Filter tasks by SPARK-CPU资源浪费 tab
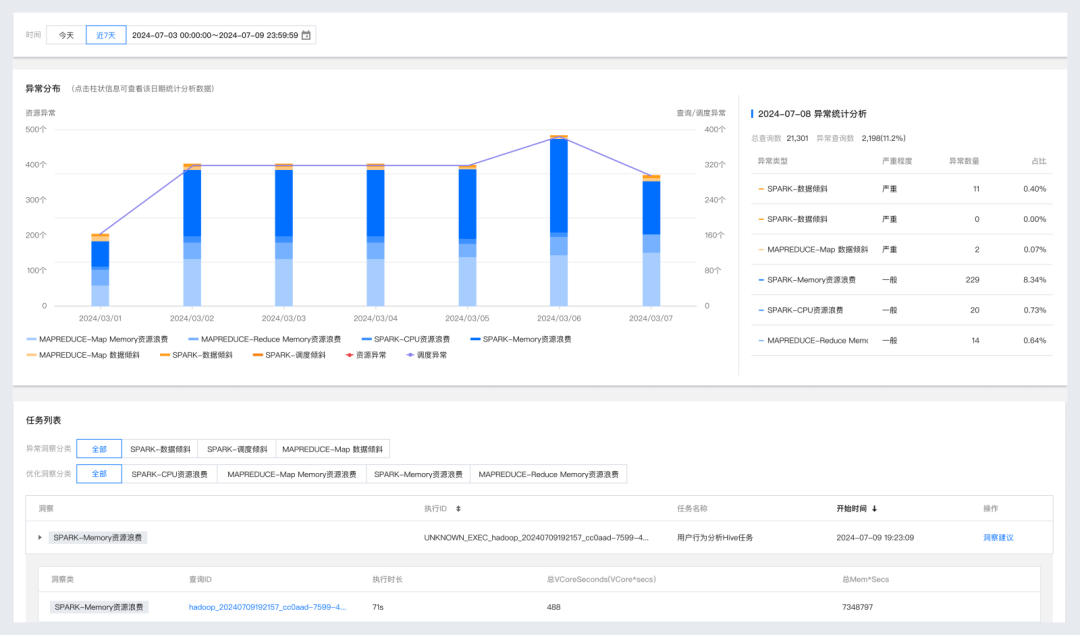The image size is (1080, 635). pos(169,474)
